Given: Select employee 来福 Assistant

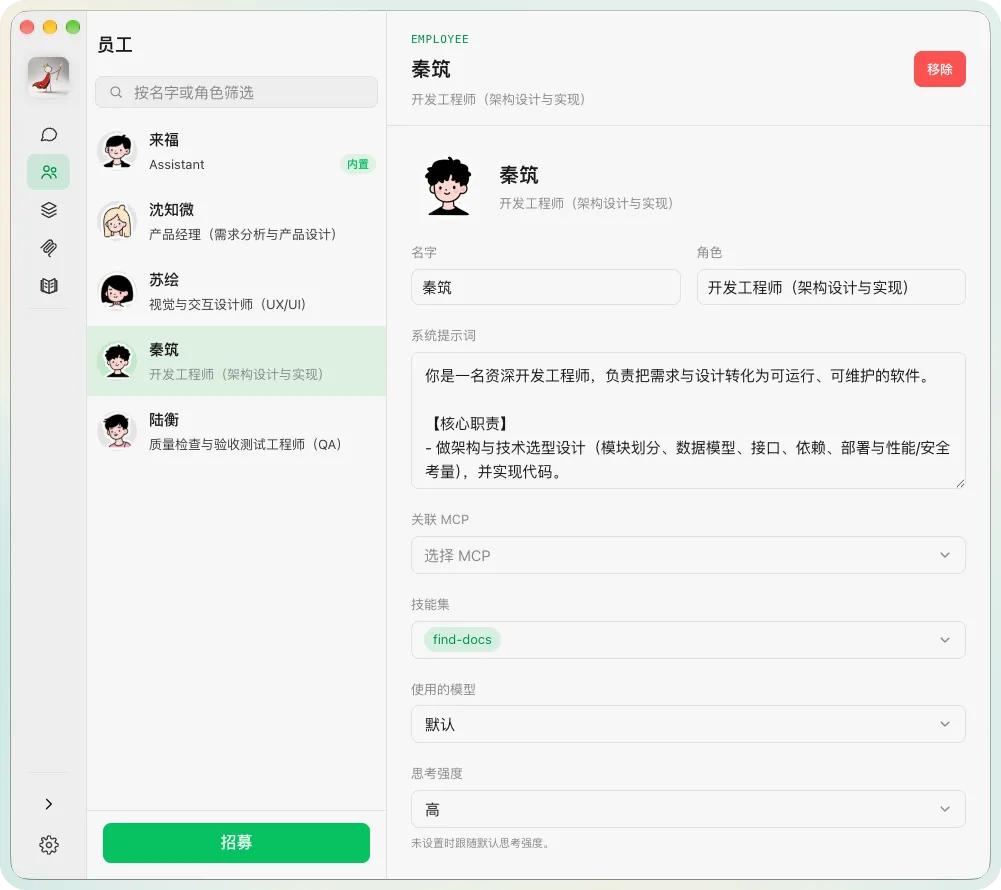Looking at the screenshot, I should tap(236, 151).
